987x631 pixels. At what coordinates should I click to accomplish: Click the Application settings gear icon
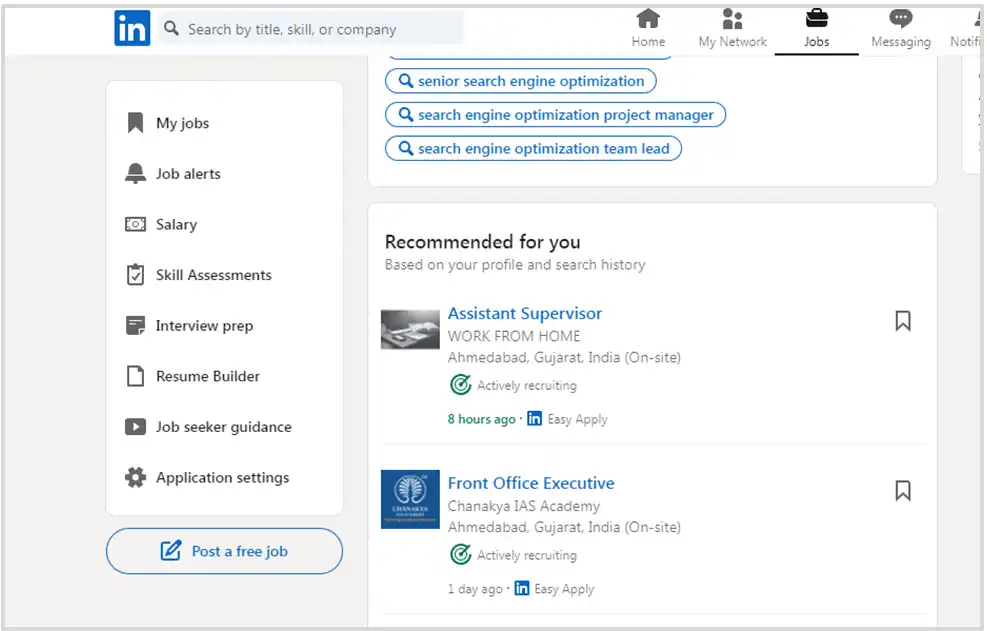135,477
